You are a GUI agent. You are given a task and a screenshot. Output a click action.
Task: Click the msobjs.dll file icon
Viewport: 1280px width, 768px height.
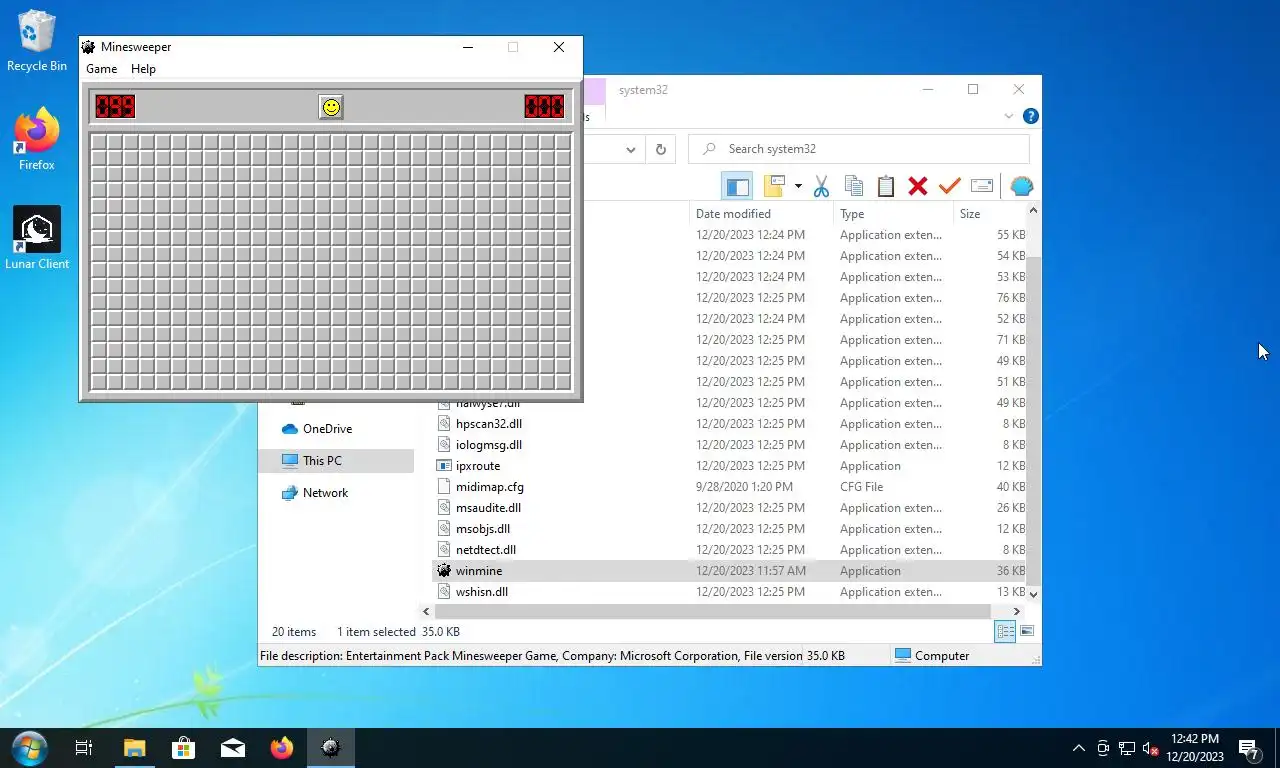(x=445, y=529)
